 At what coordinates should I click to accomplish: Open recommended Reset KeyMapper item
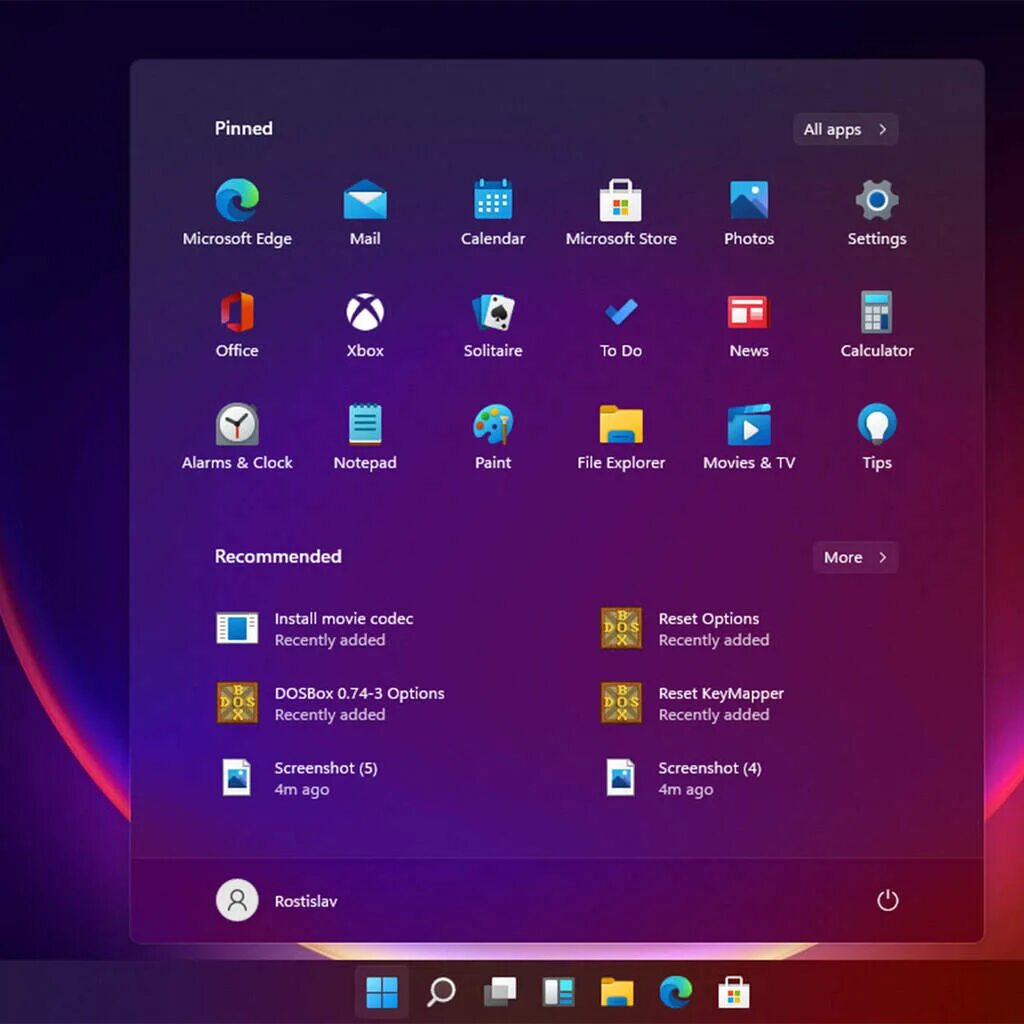click(x=692, y=703)
